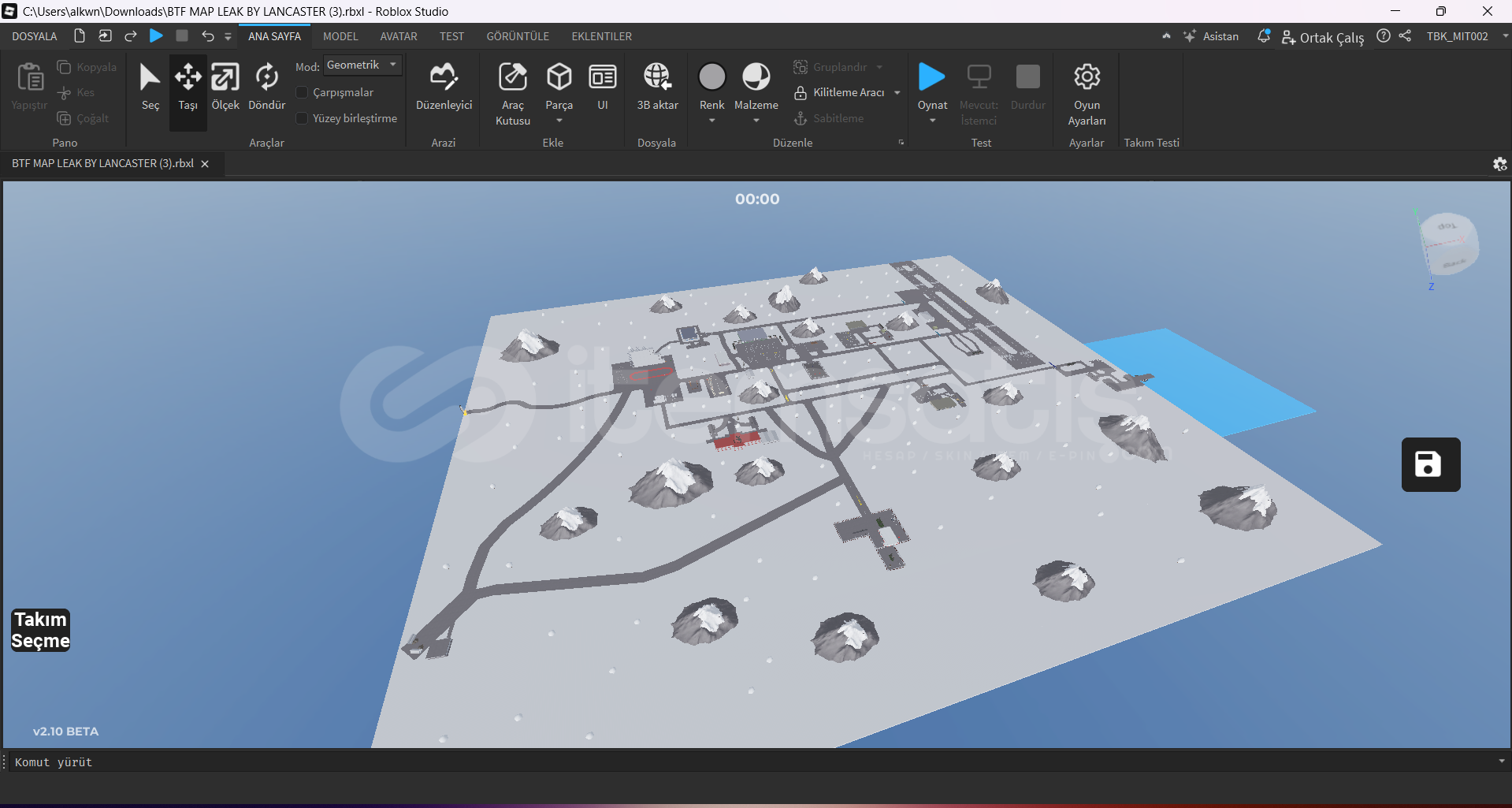Switch to EKLENTİLER tab
This screenshot has width=1512, height=808.
pos(601,36)
